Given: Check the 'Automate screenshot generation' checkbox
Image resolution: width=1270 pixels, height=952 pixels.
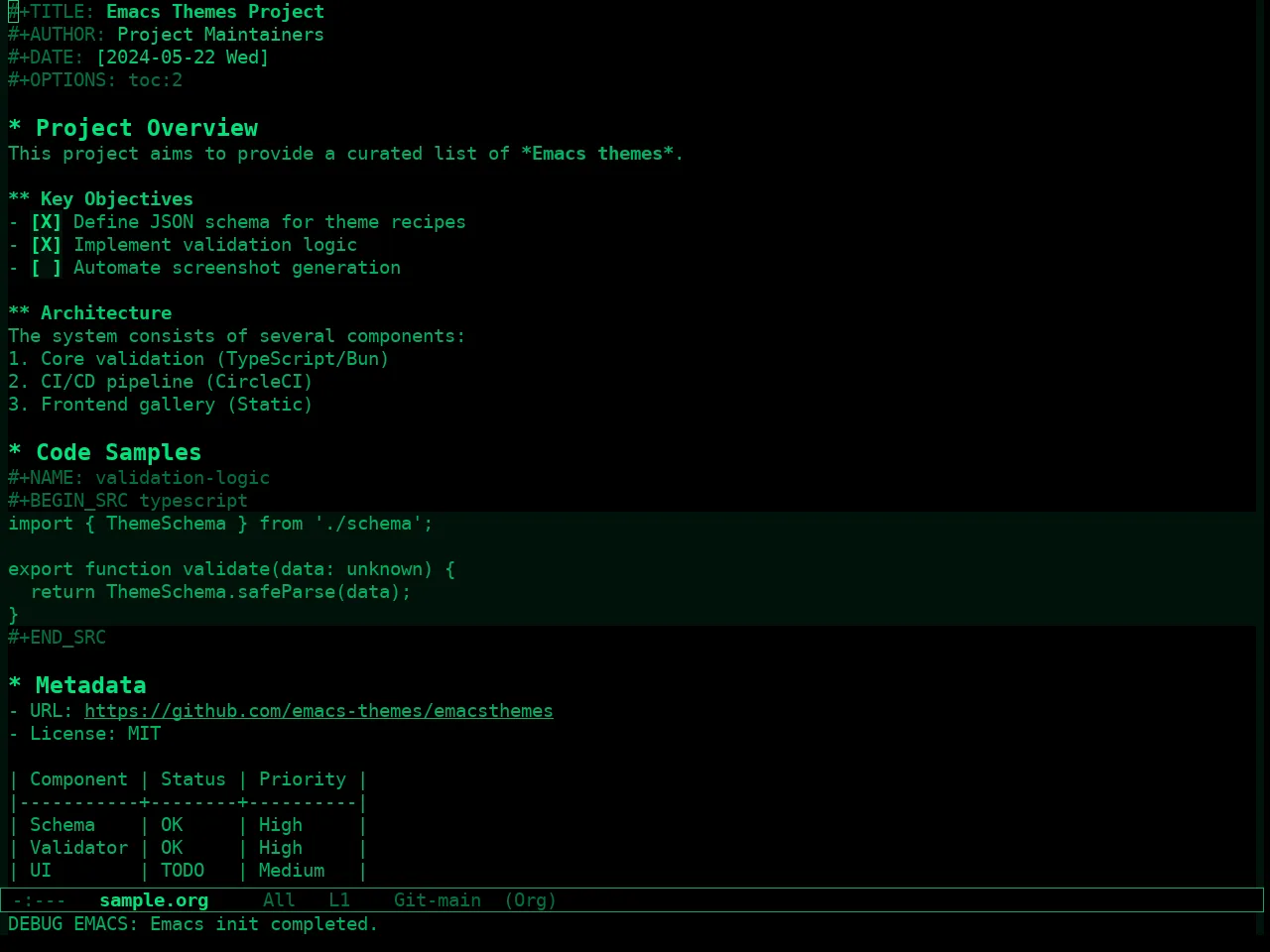Looking at the screenshot, I should (46, 268).
